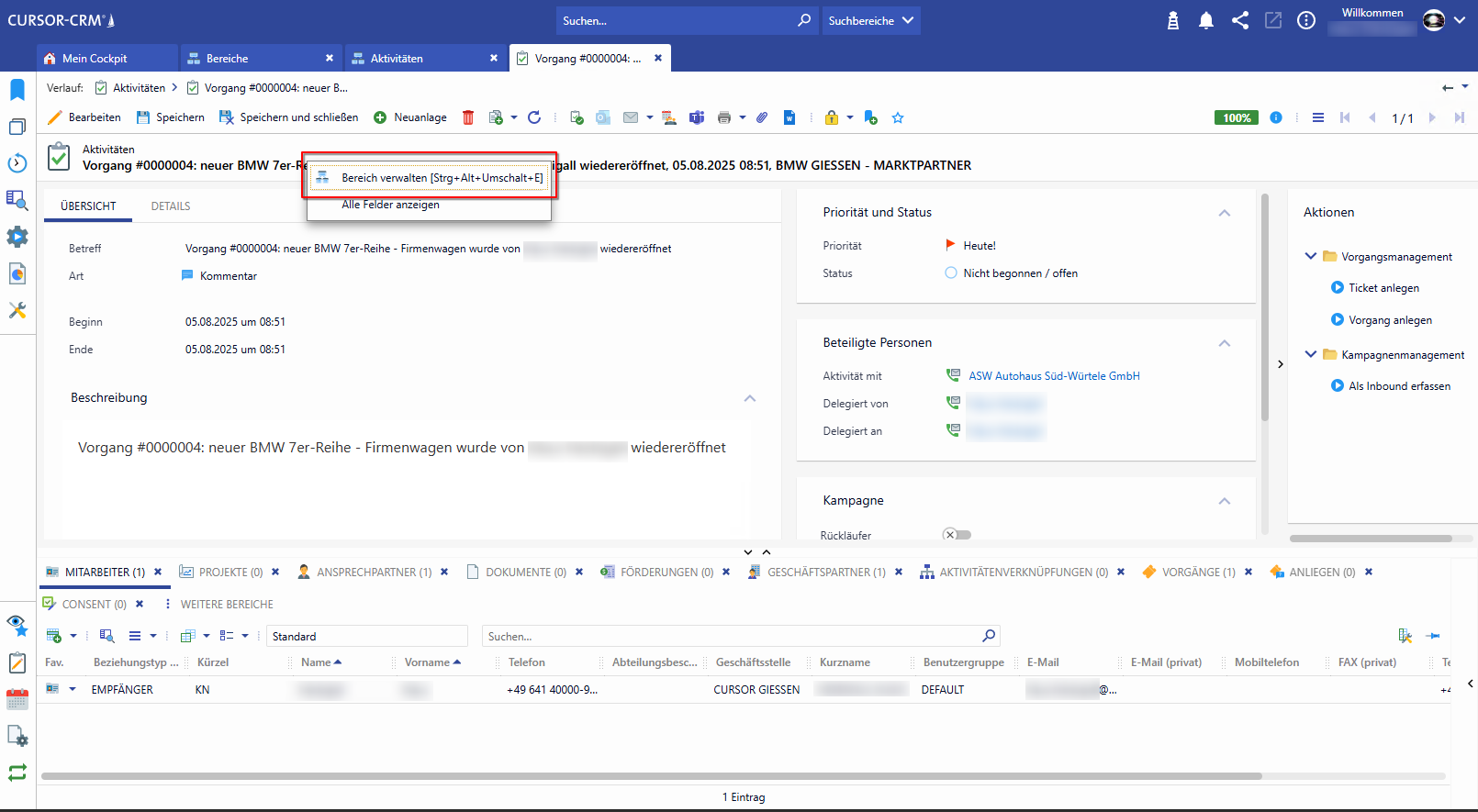Click the red trash delete icon
The width and height of the screenshot is (1478, 812).
pos(468,117)
